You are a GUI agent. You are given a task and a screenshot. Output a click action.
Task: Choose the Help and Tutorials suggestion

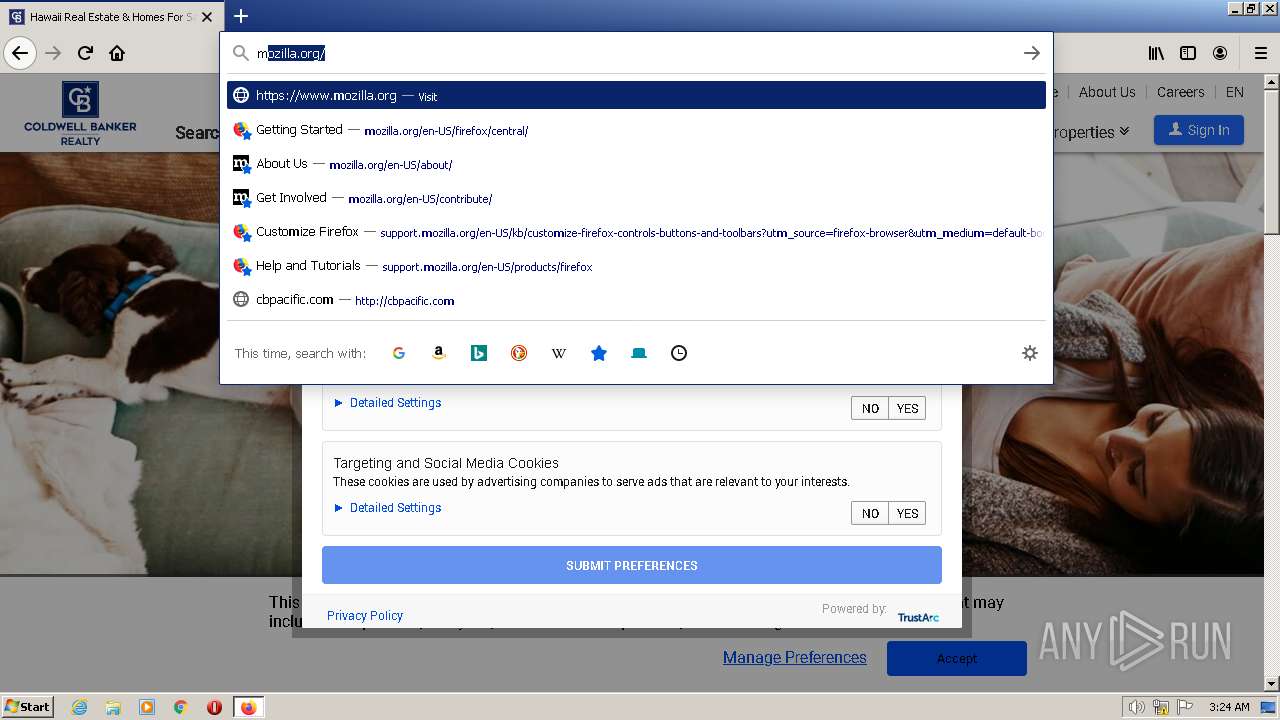(x=636, y=266)
